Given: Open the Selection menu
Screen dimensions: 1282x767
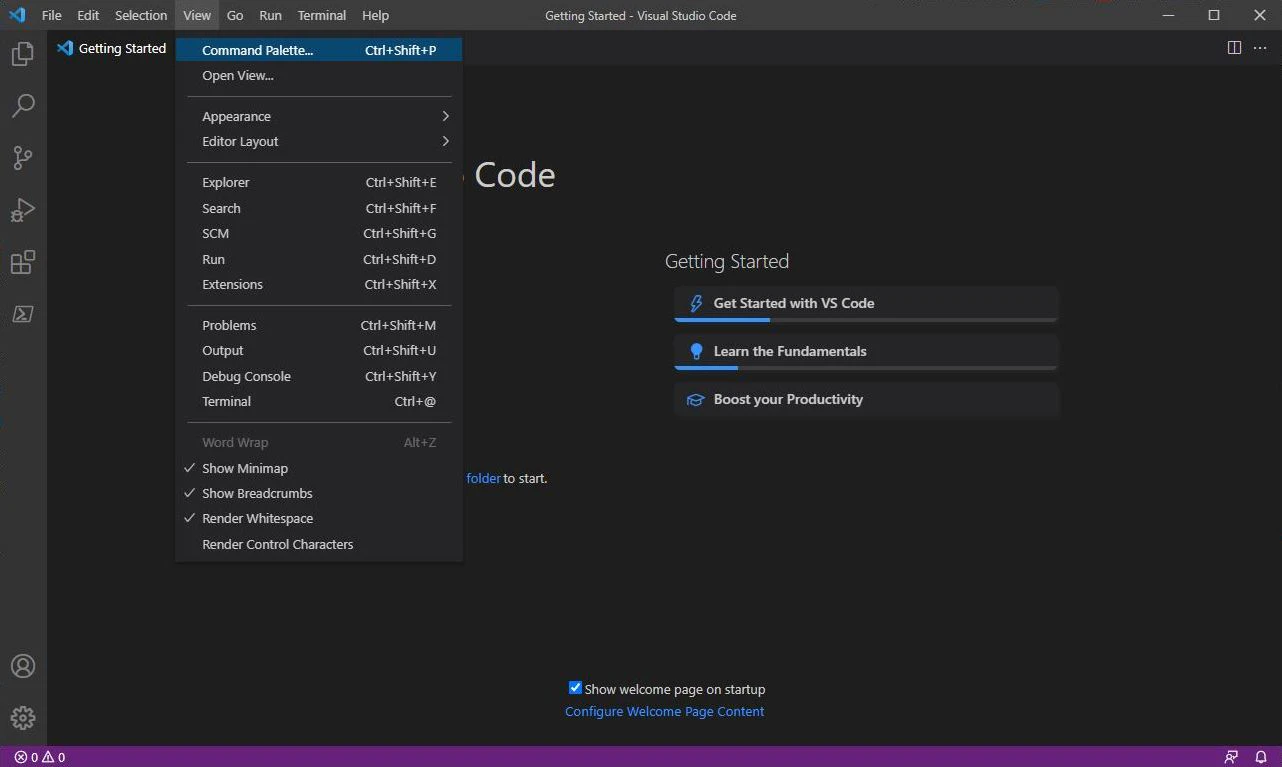Looking at the screenshot, I should (141, 15).
